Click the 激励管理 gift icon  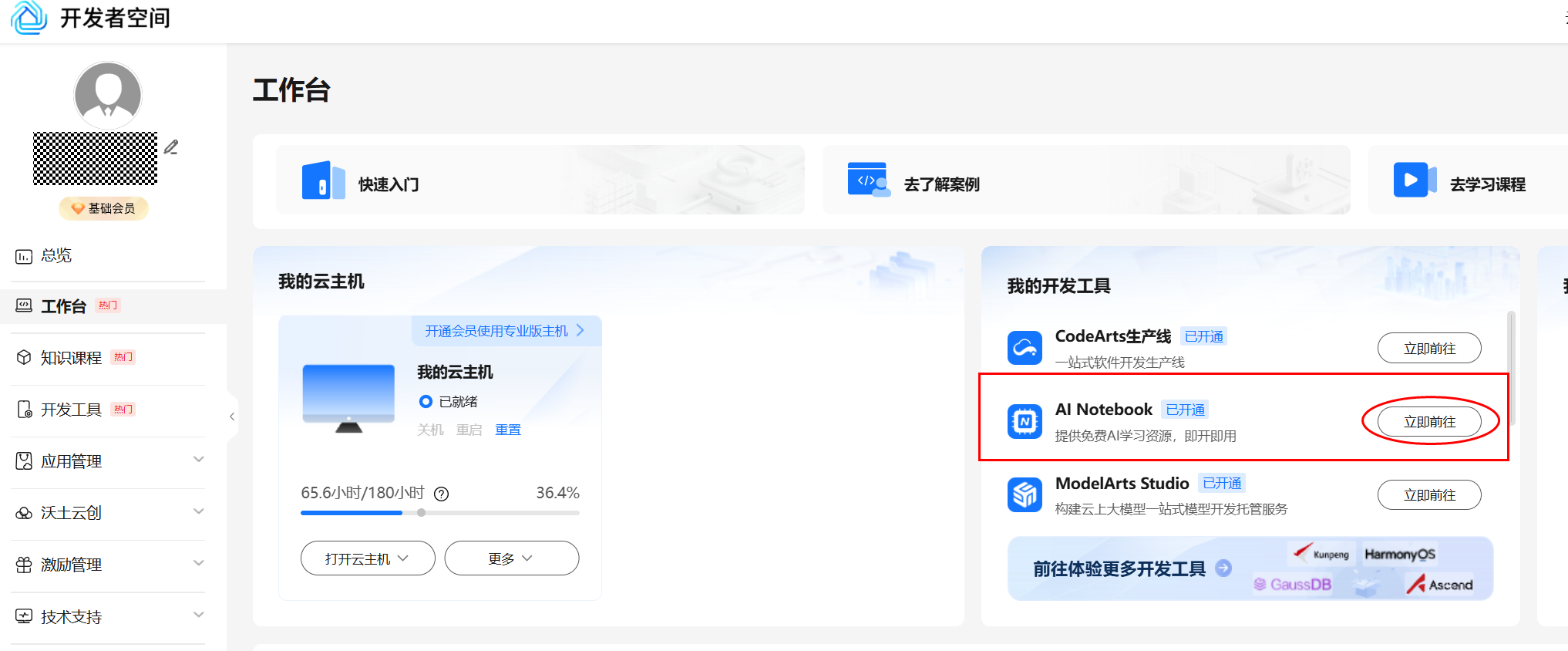24,565
